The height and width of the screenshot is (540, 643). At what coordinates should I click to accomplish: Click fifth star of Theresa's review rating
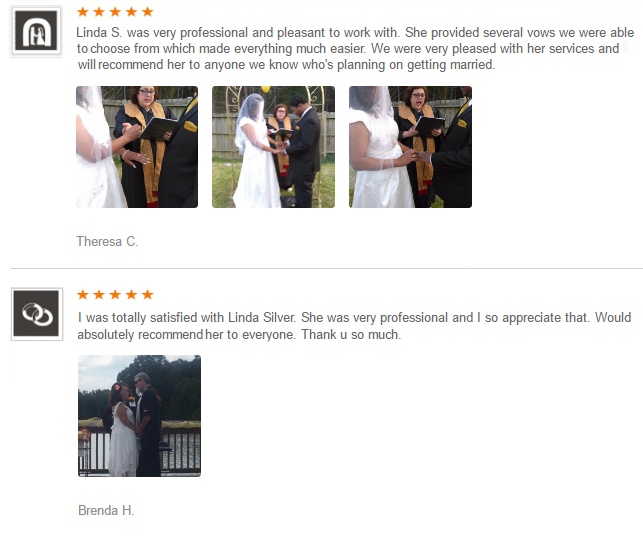[147, 11]
